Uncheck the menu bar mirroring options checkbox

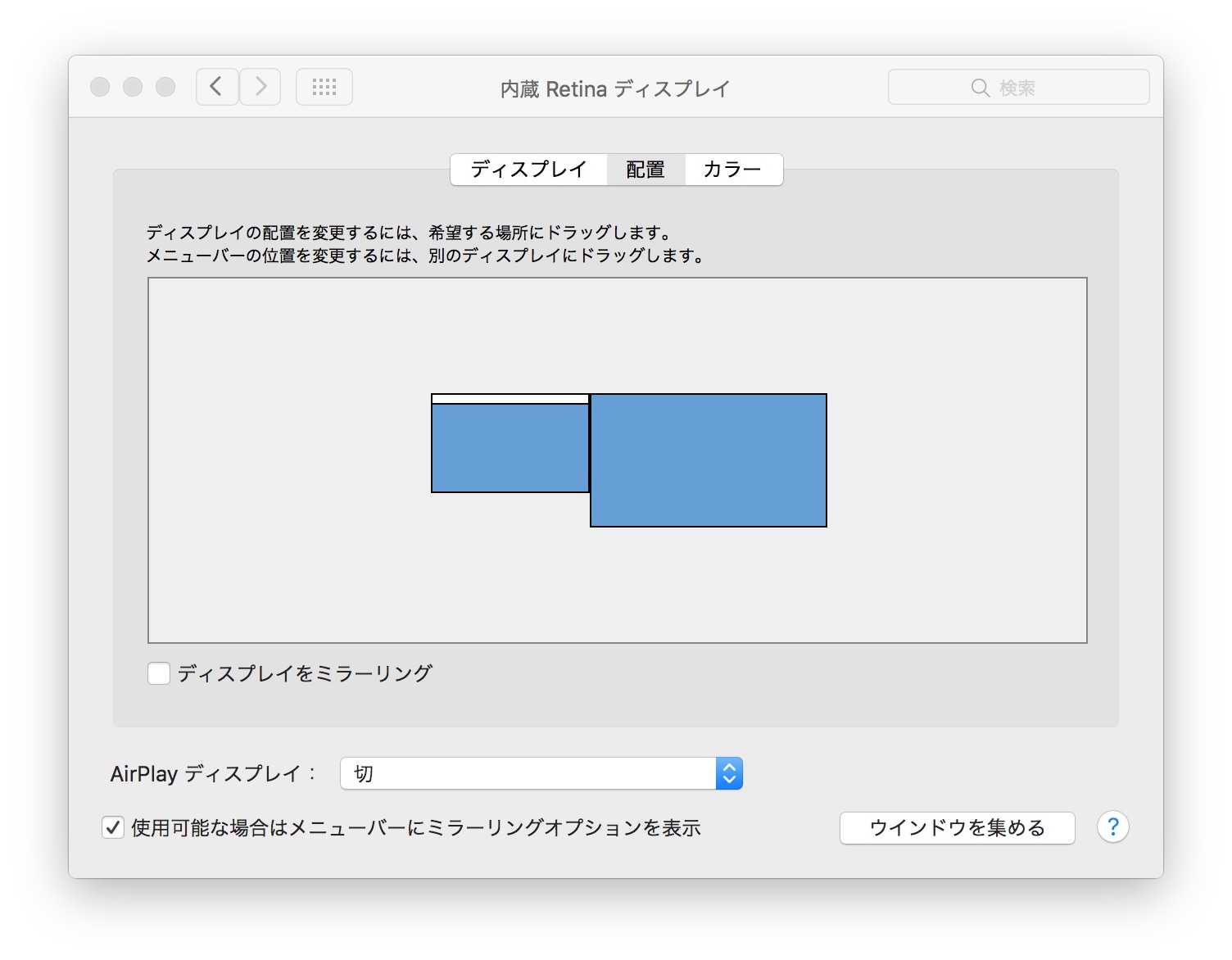click(113, 827)
